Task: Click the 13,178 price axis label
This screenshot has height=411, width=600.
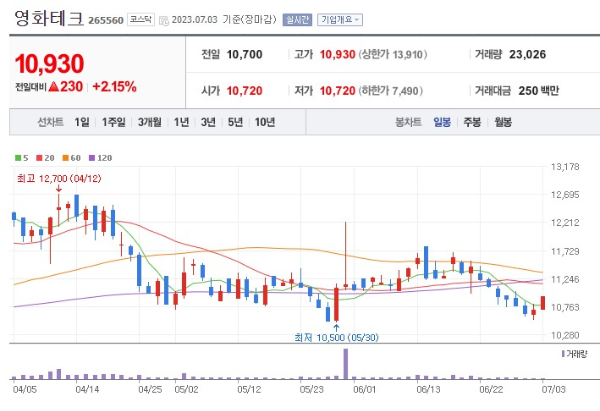Action: click(565, 167)
